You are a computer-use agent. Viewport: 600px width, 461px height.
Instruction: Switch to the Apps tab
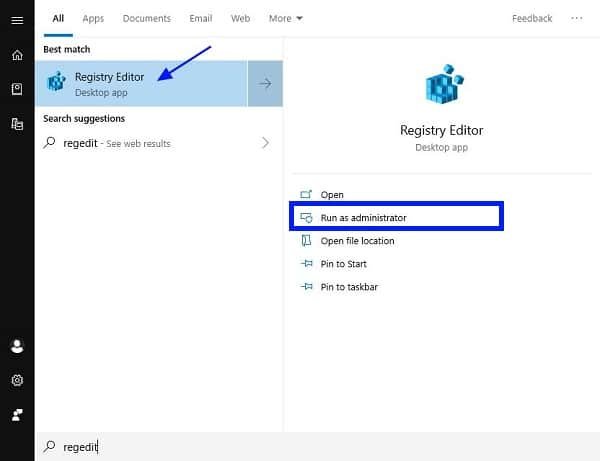click(x=93, y=18)
